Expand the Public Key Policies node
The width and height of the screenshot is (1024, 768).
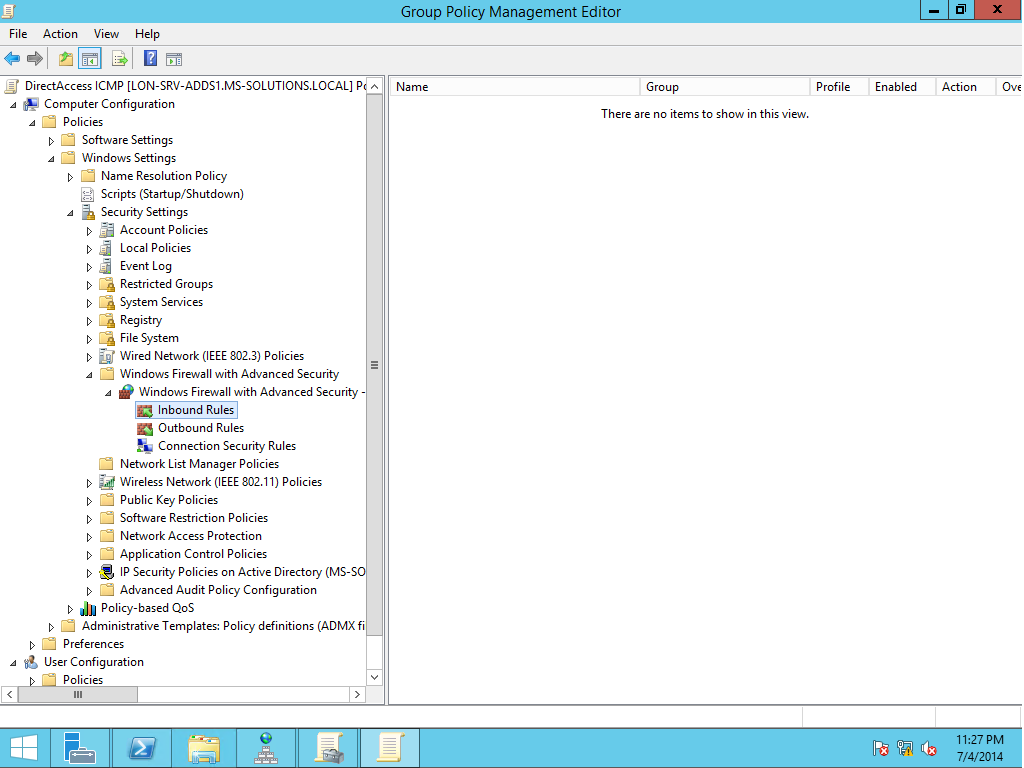(x=89, y=501)
